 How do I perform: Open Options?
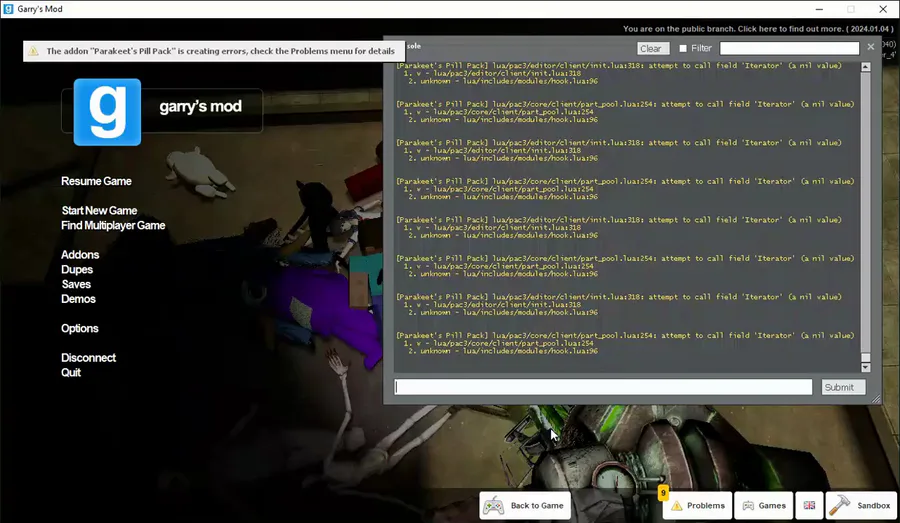pos(80,328)
